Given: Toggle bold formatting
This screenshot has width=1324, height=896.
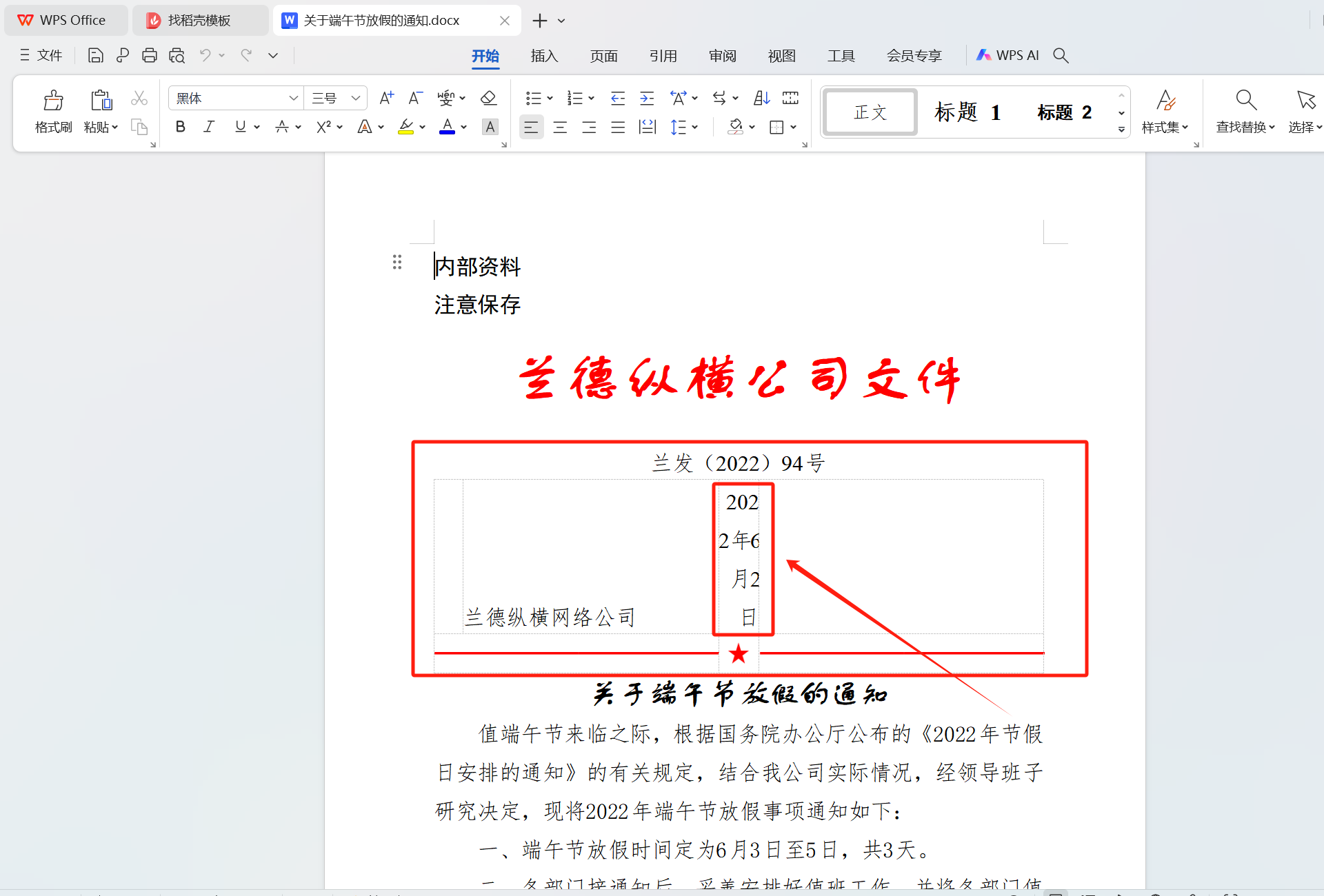Looking at the screenshot, I should pos(180,127).
